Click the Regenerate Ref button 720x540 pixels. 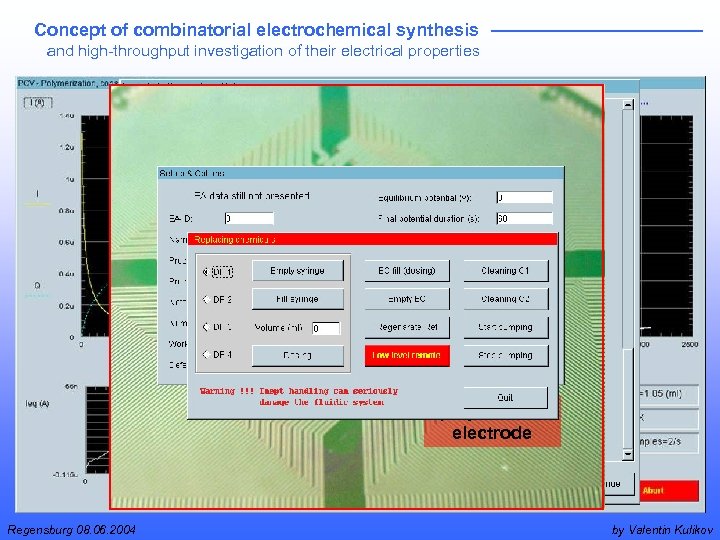(x=407, y=327)
